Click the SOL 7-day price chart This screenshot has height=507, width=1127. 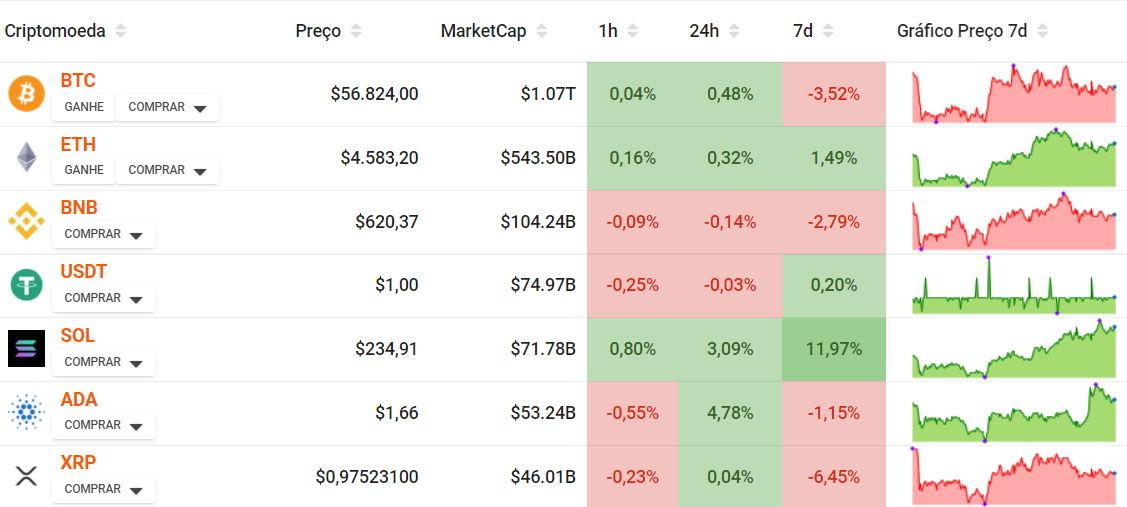pos(1013,349)
